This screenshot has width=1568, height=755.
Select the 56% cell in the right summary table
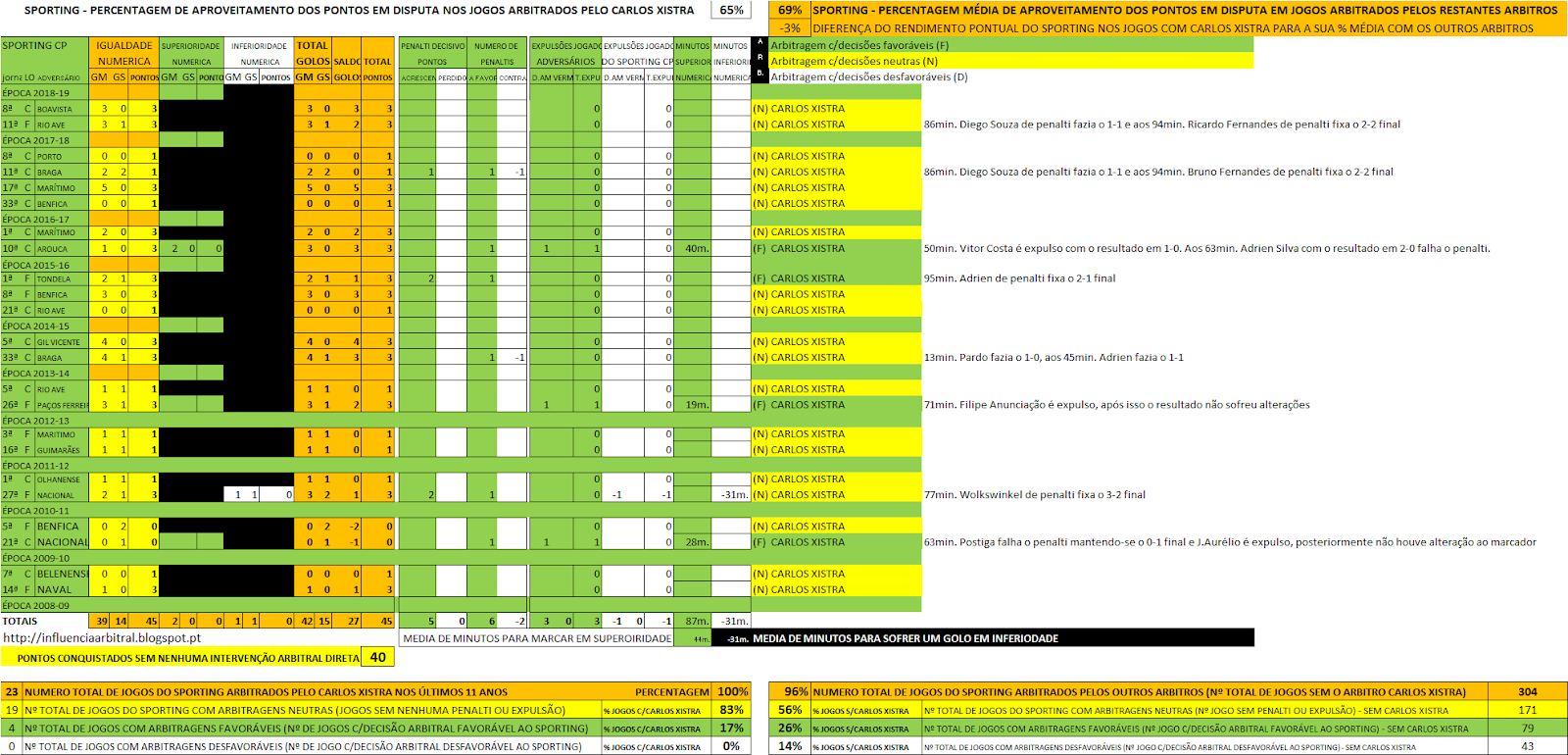790,710
